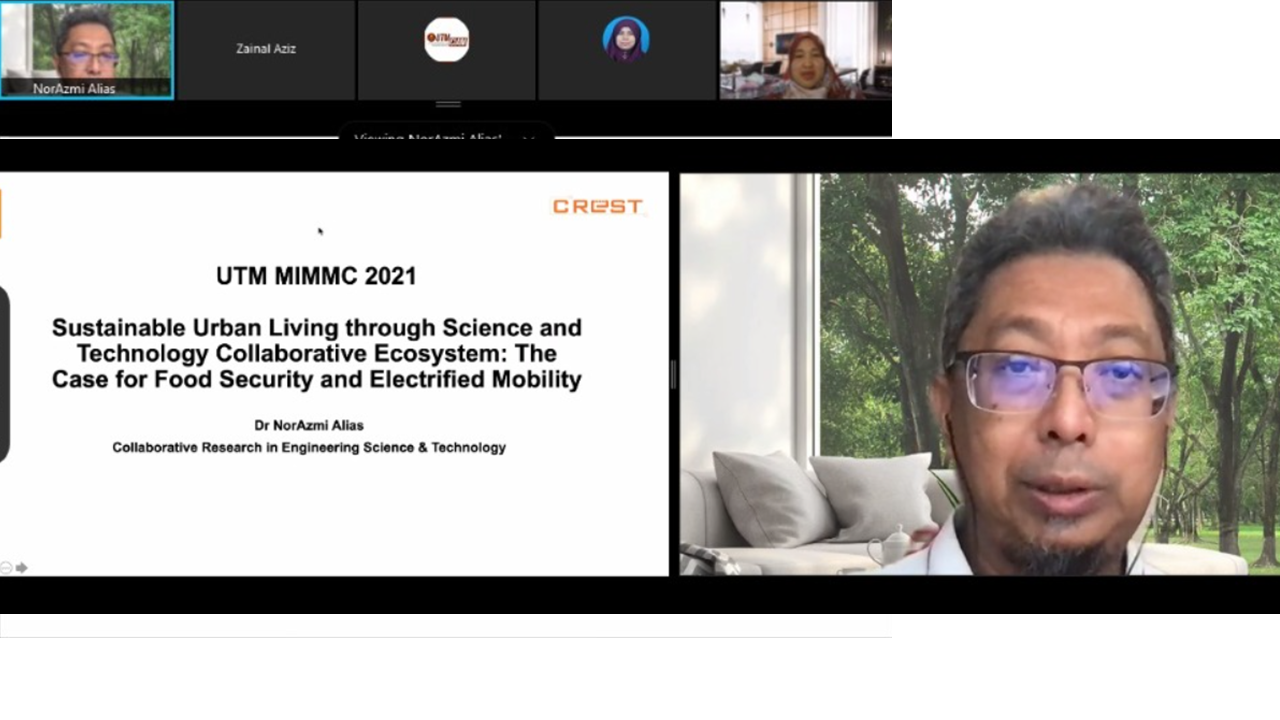
Task: Click the divider handle between slide and video
Action: [673, 374]
